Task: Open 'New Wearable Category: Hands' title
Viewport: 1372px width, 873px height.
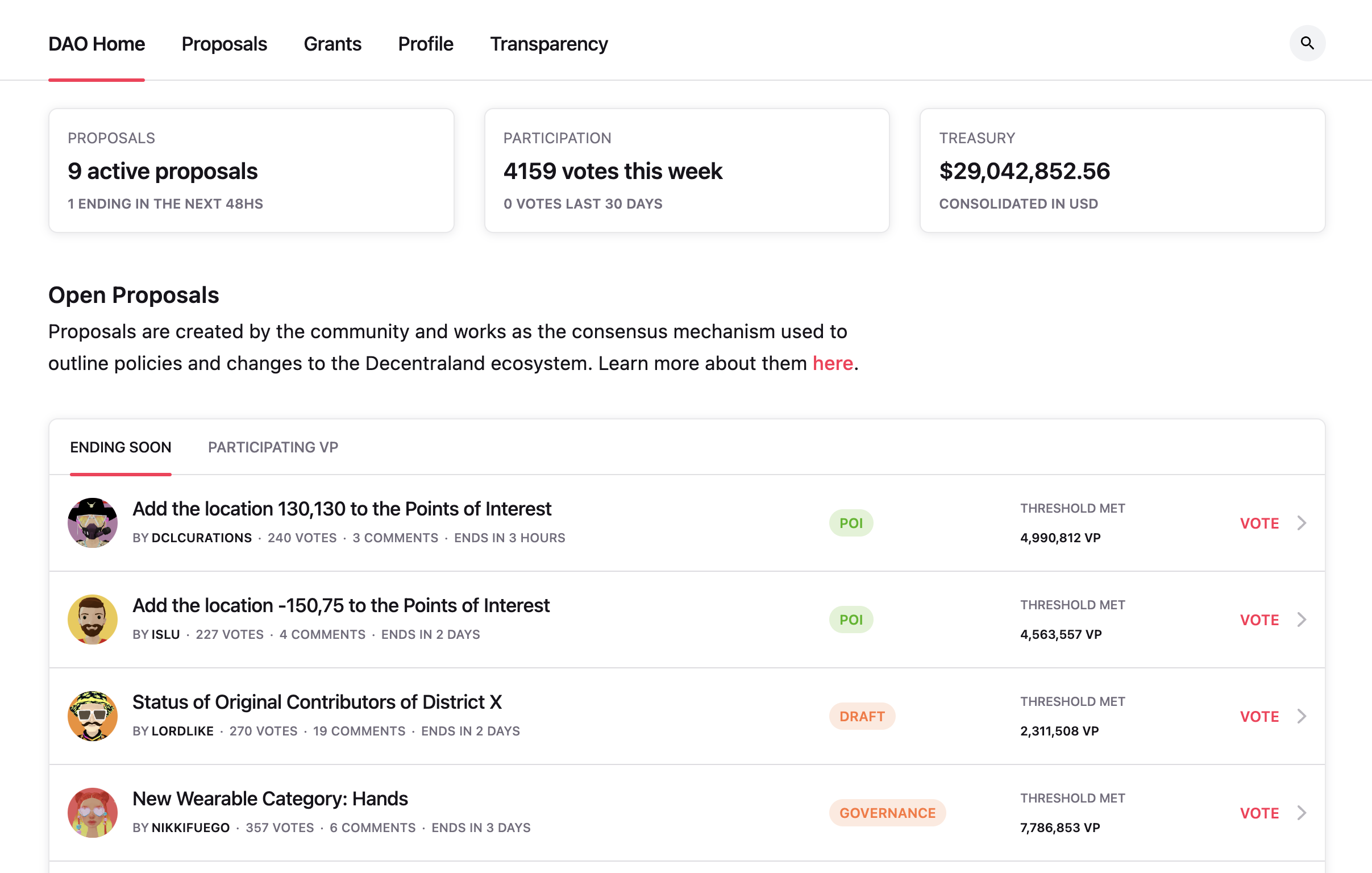Action: pos(270,799)
